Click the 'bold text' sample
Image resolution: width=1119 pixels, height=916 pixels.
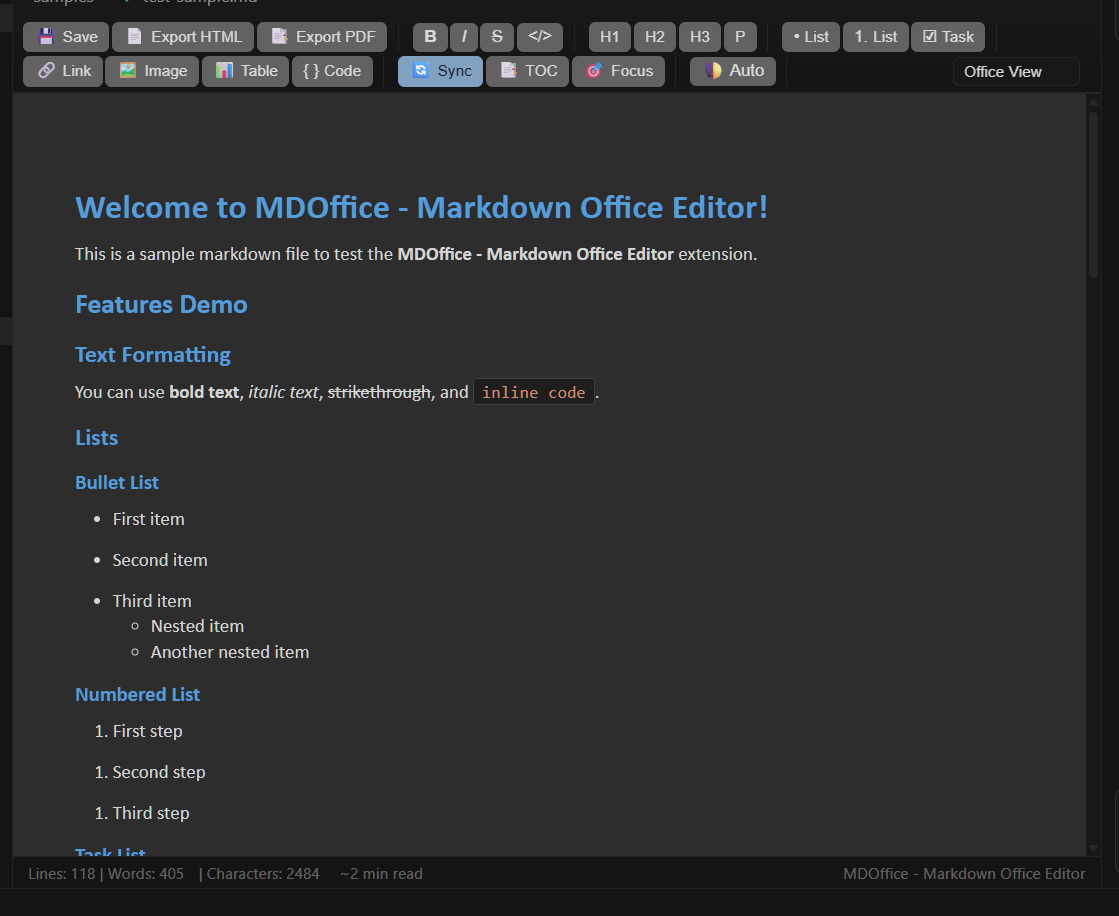204,392
